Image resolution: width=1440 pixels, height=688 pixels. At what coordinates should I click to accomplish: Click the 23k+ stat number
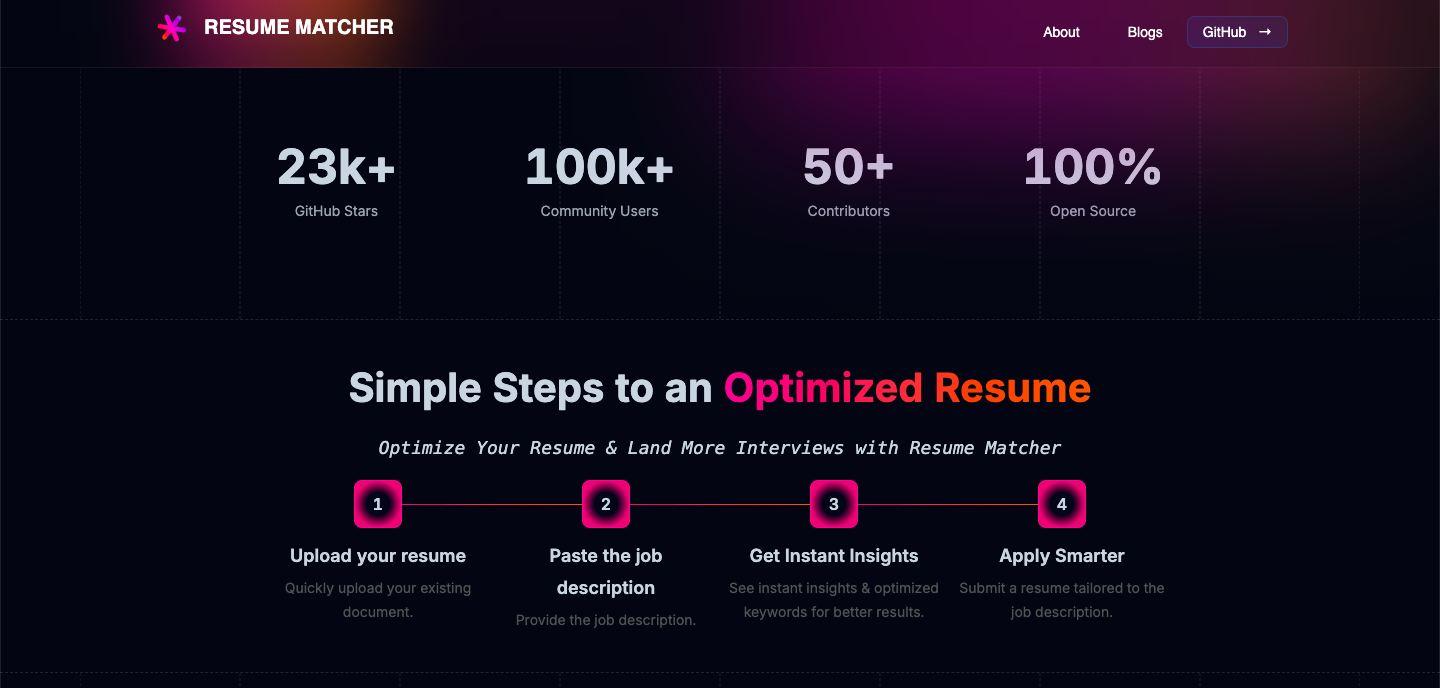tap(336, 166)
